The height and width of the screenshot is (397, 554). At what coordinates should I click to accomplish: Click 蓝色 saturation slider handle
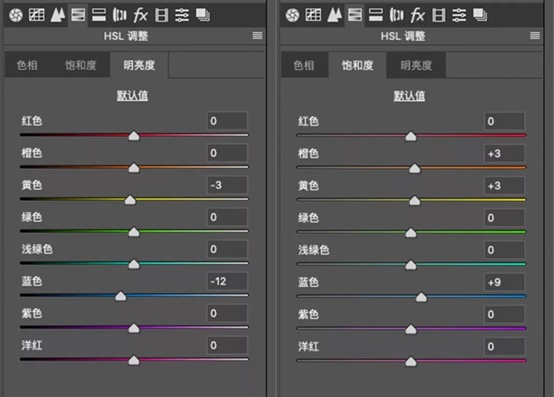click(421, 297)
